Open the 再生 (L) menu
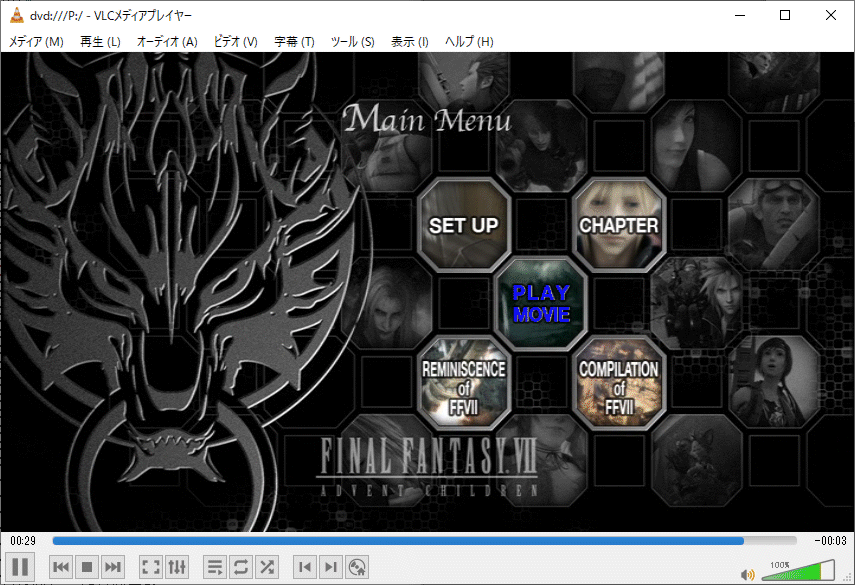This screenshot has width=855, height=585. pos(100,41)
